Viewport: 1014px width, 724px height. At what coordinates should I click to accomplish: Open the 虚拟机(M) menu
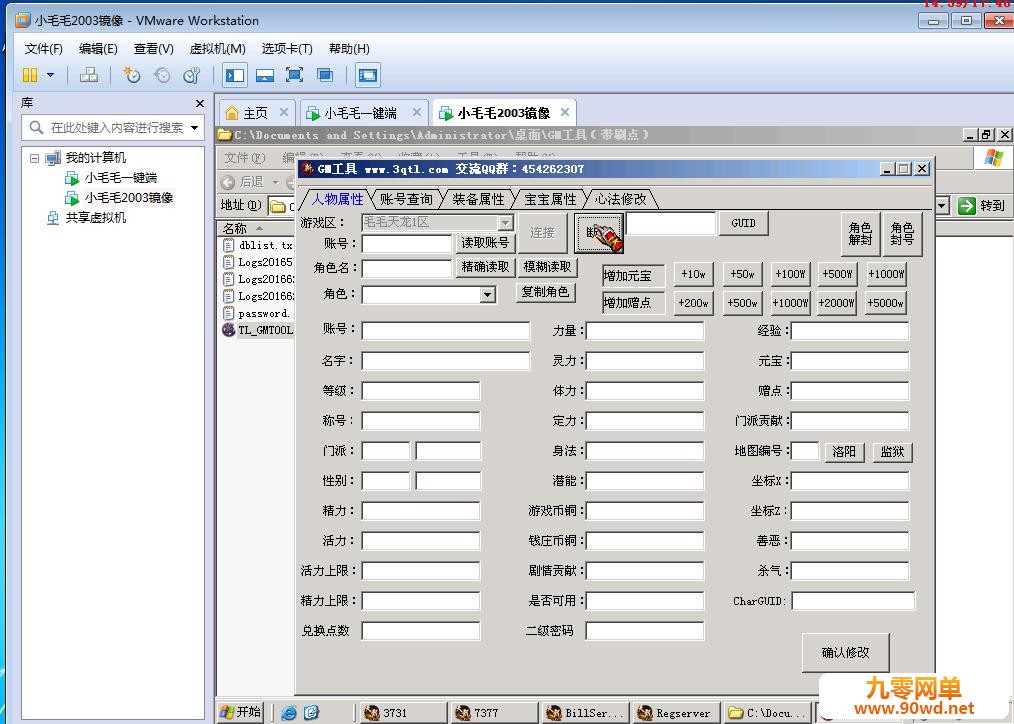coord(217,48)
